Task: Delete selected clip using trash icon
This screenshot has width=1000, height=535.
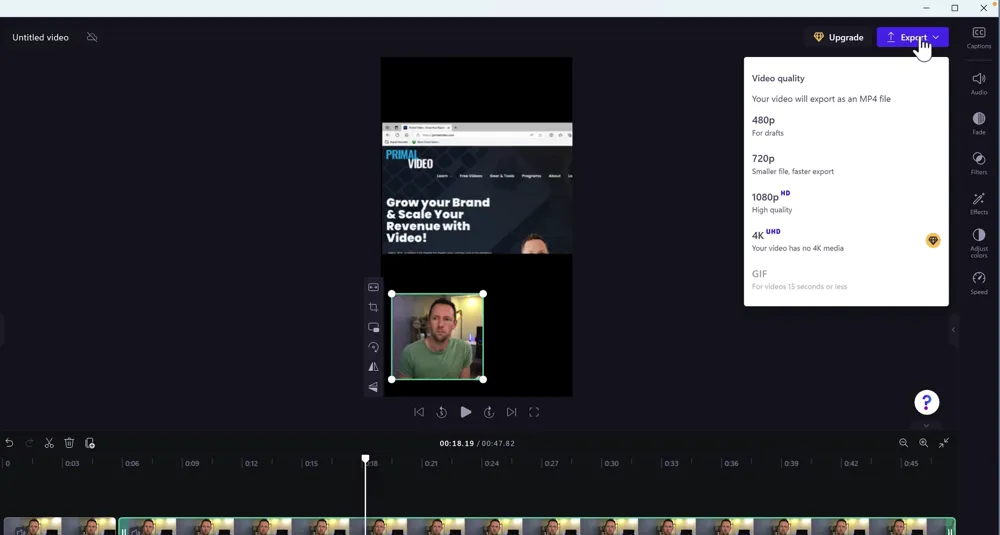Action: click(x=69, y=443)
